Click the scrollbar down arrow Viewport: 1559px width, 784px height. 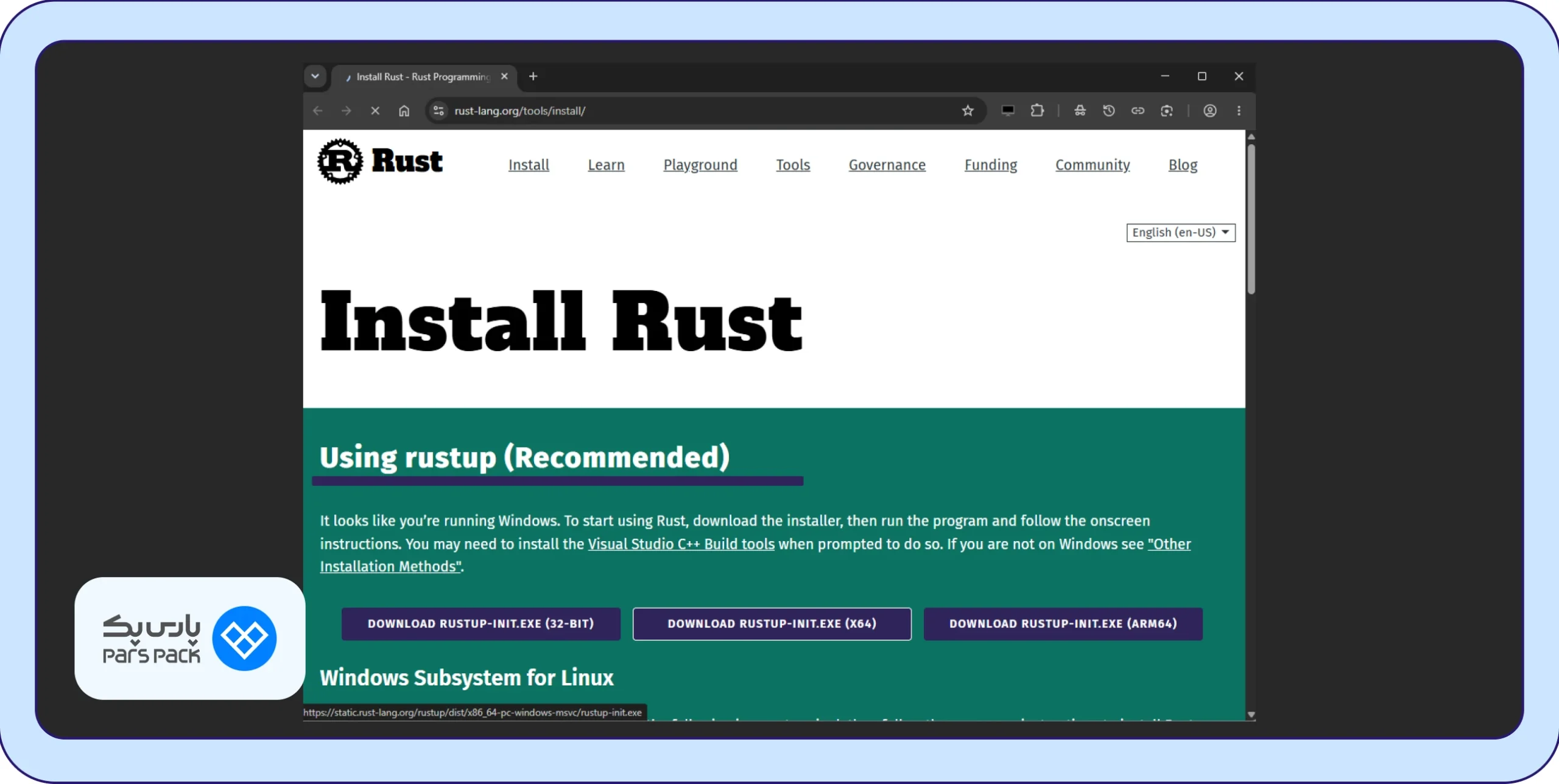(1251, 715)
